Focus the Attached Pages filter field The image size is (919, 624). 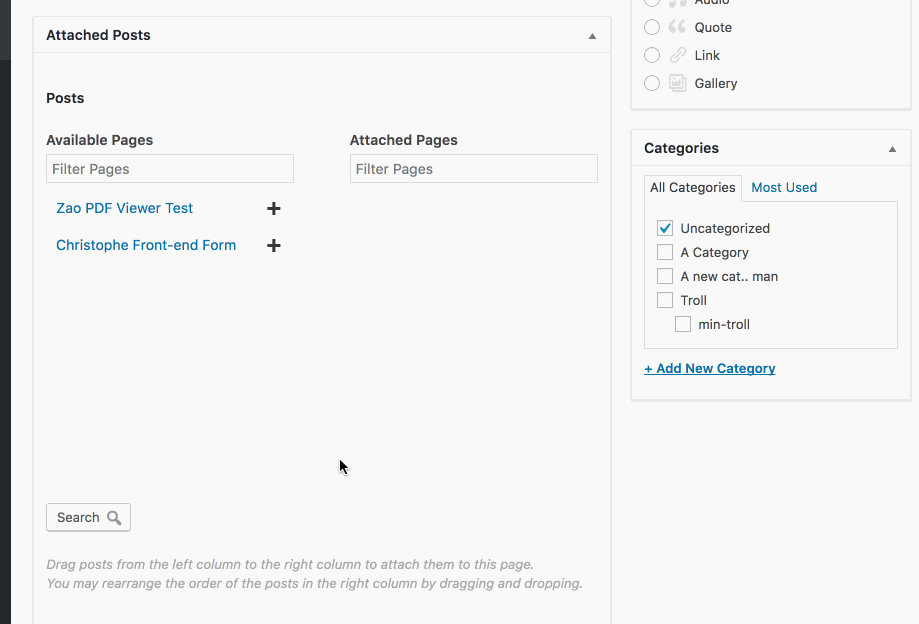(x=473, y=169)
